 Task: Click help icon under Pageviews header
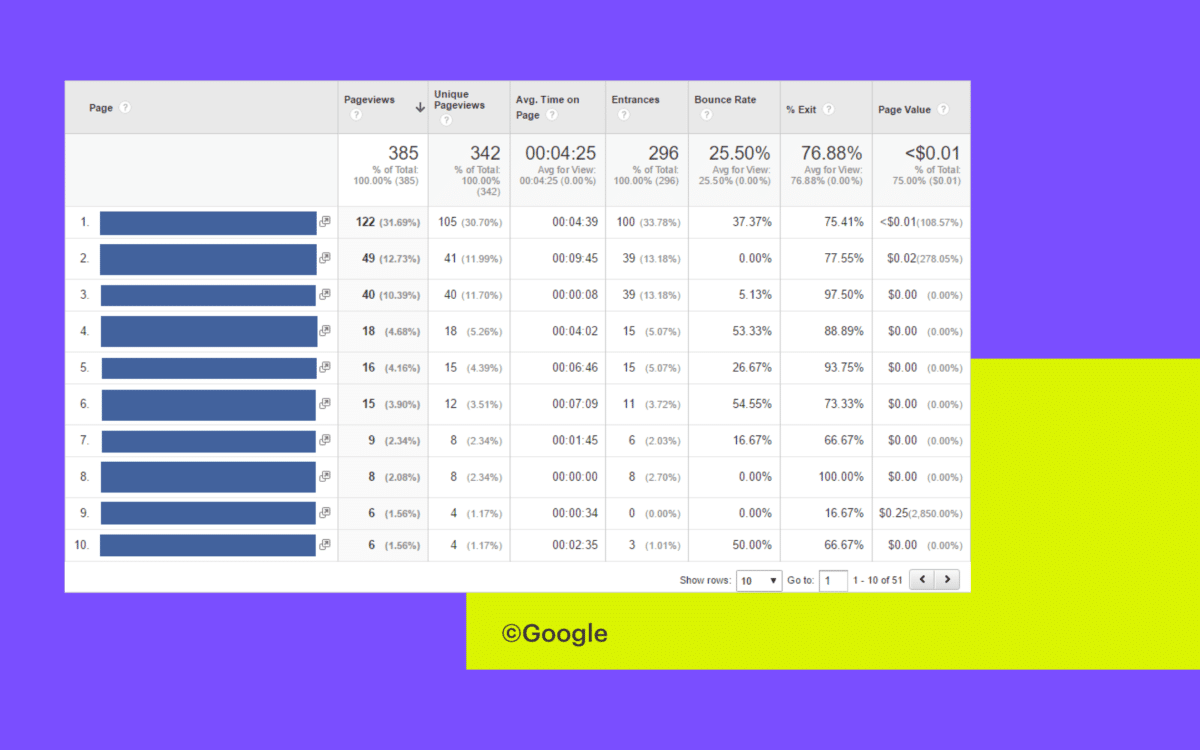(x=355, y=116)
